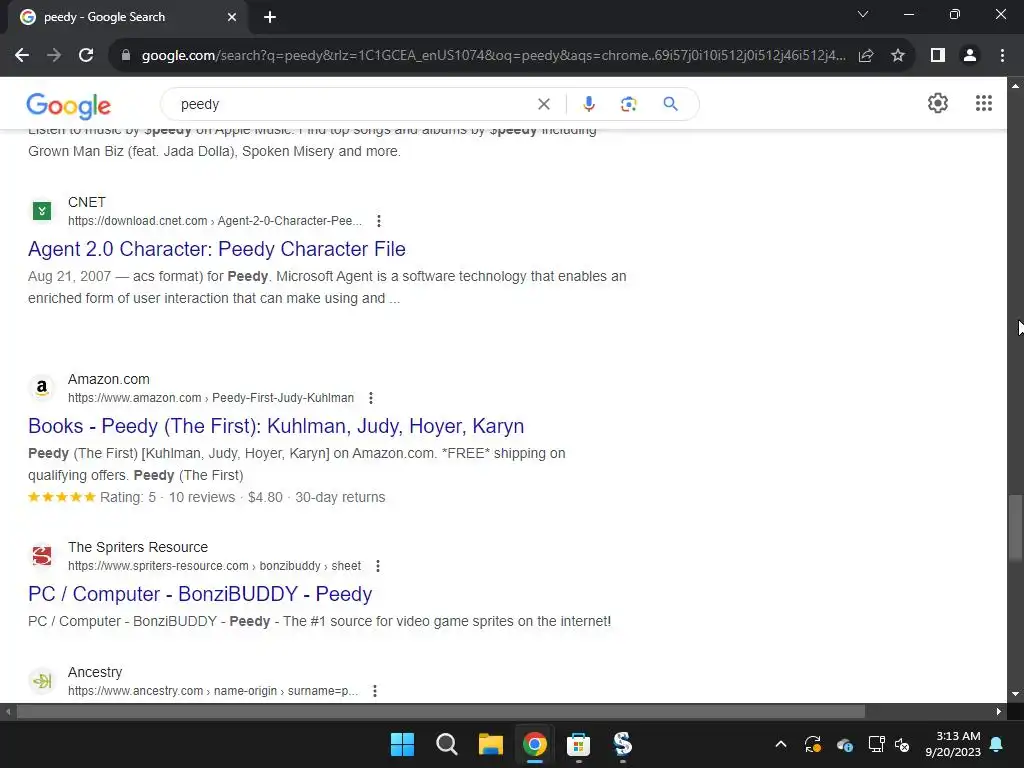Image resolution: width=1024 pixels, height=768 pixels.
Task: Click the taskbar app with S logo
Action: pos(622,744)
